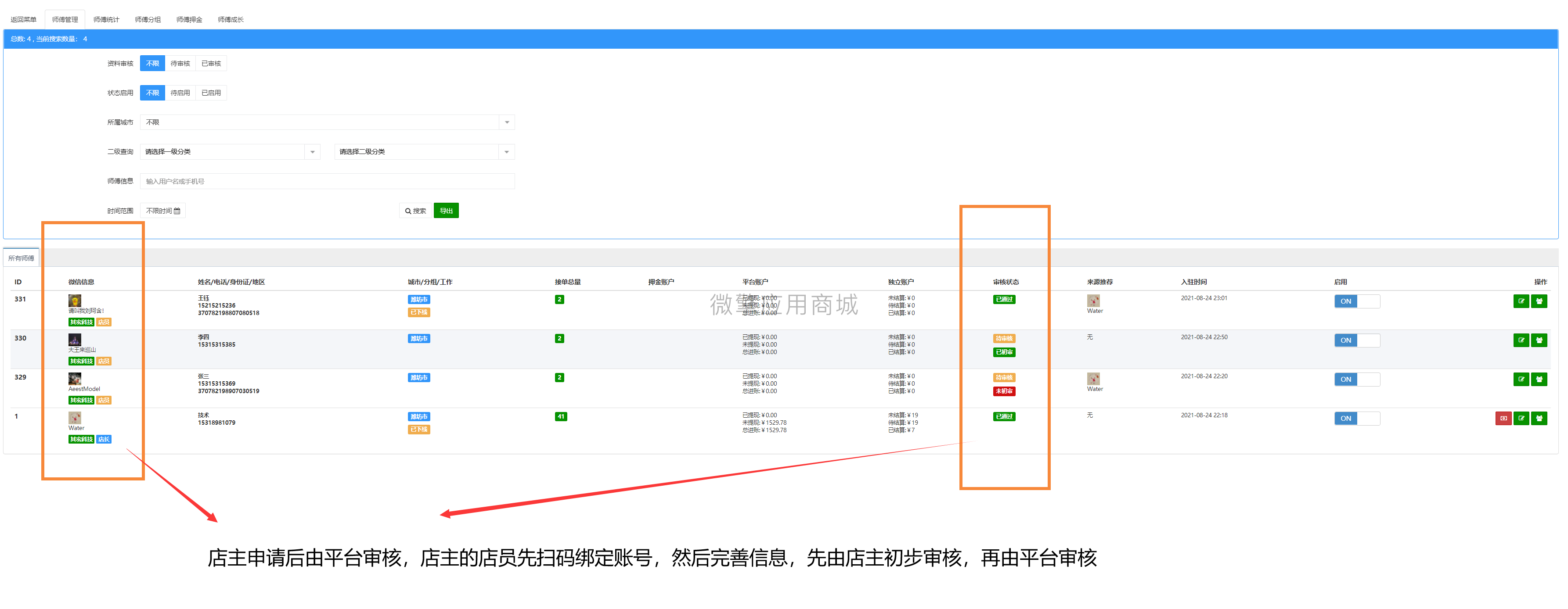1568x609 pixels.
Task: Click the green 导出 export button
Action: tap(446, 211)
